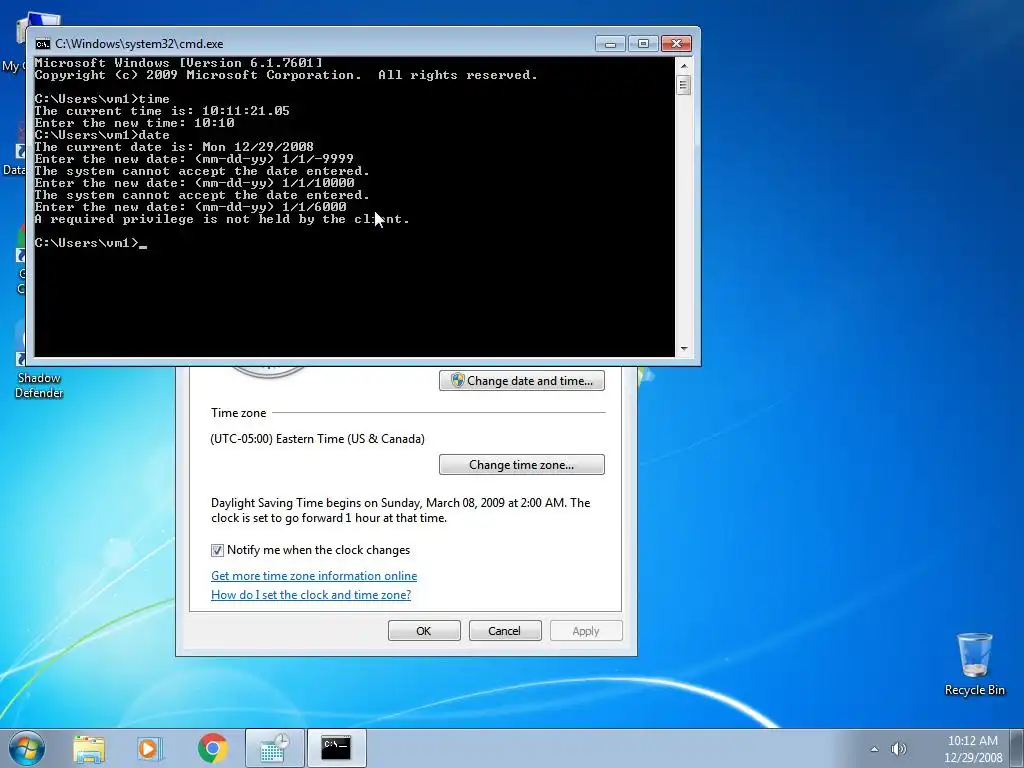
Task: Confirm the Date and Time dialog with OK
Action: click(424, 631)
